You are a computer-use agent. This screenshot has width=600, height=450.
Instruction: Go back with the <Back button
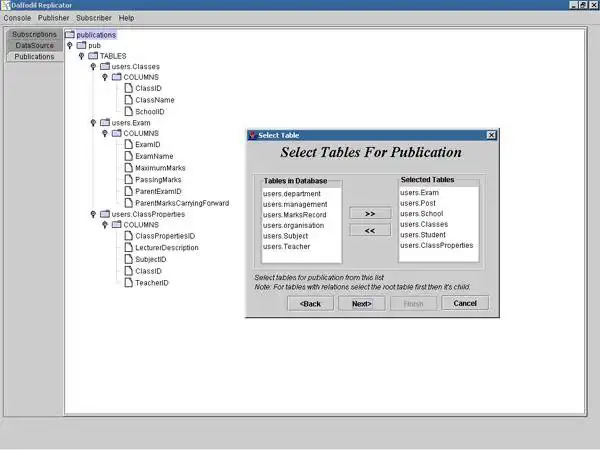pos(310,303)
